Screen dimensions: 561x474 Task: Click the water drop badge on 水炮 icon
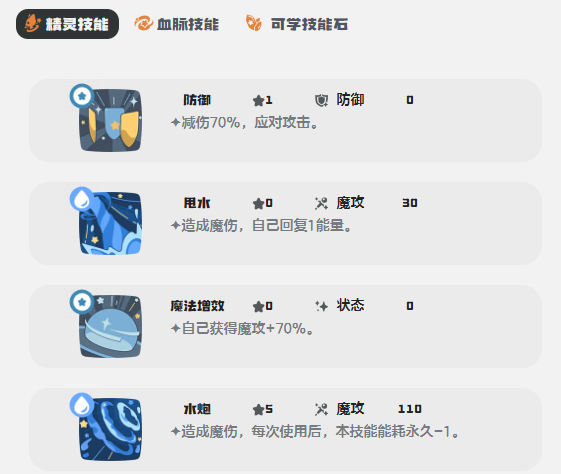(x=82, y=405)
